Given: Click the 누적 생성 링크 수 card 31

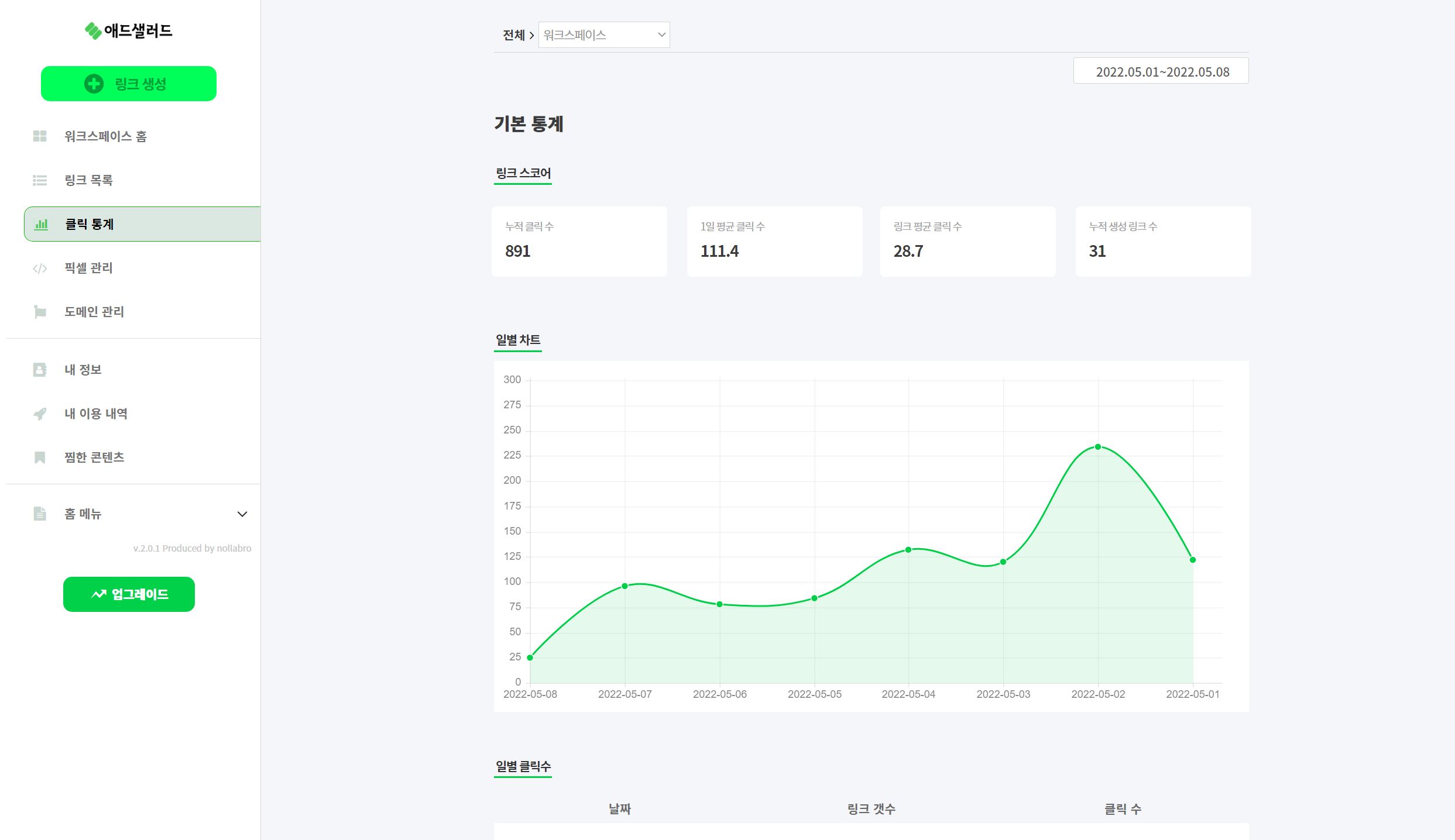Looking at the screenshot, I should point(1164,242).
